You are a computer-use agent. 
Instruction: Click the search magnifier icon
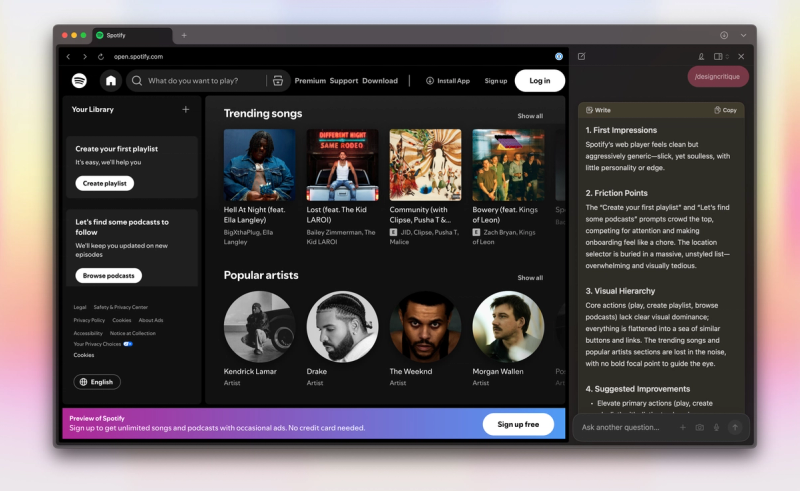[x=137, y=81]
